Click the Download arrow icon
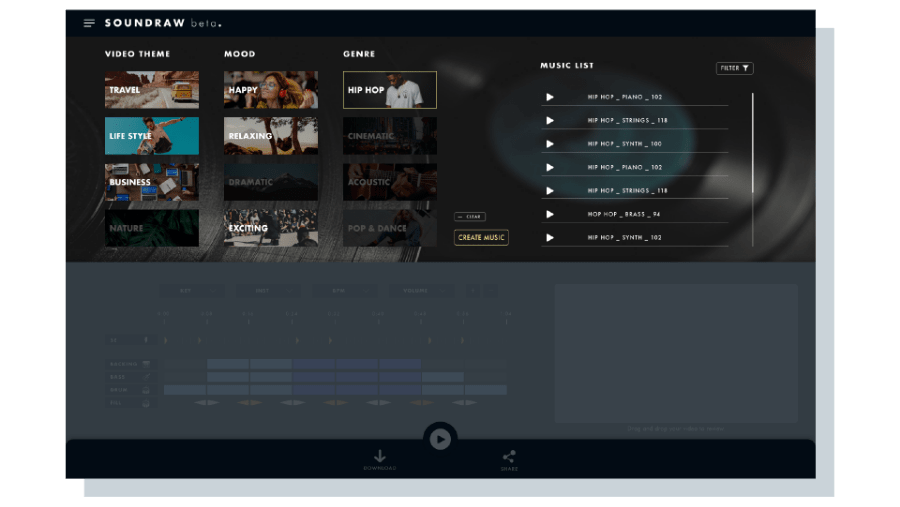This screenshot has width=900, height=507. coord(379,456)
